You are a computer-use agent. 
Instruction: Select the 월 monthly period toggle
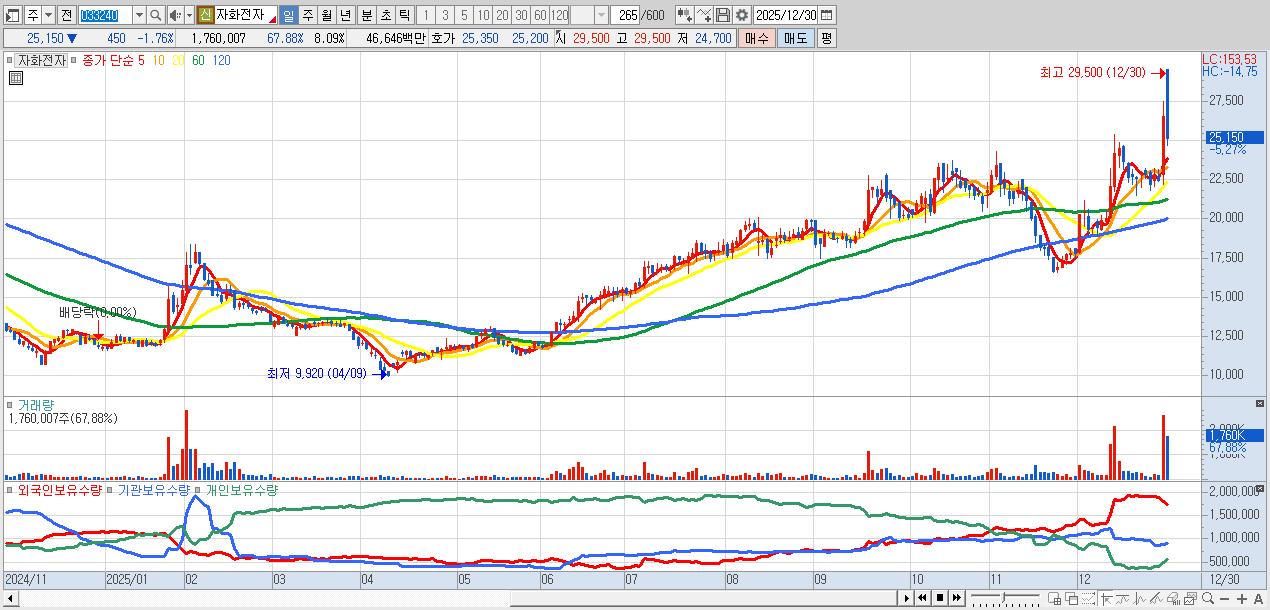pyautogui.click(x=325, y=15)
